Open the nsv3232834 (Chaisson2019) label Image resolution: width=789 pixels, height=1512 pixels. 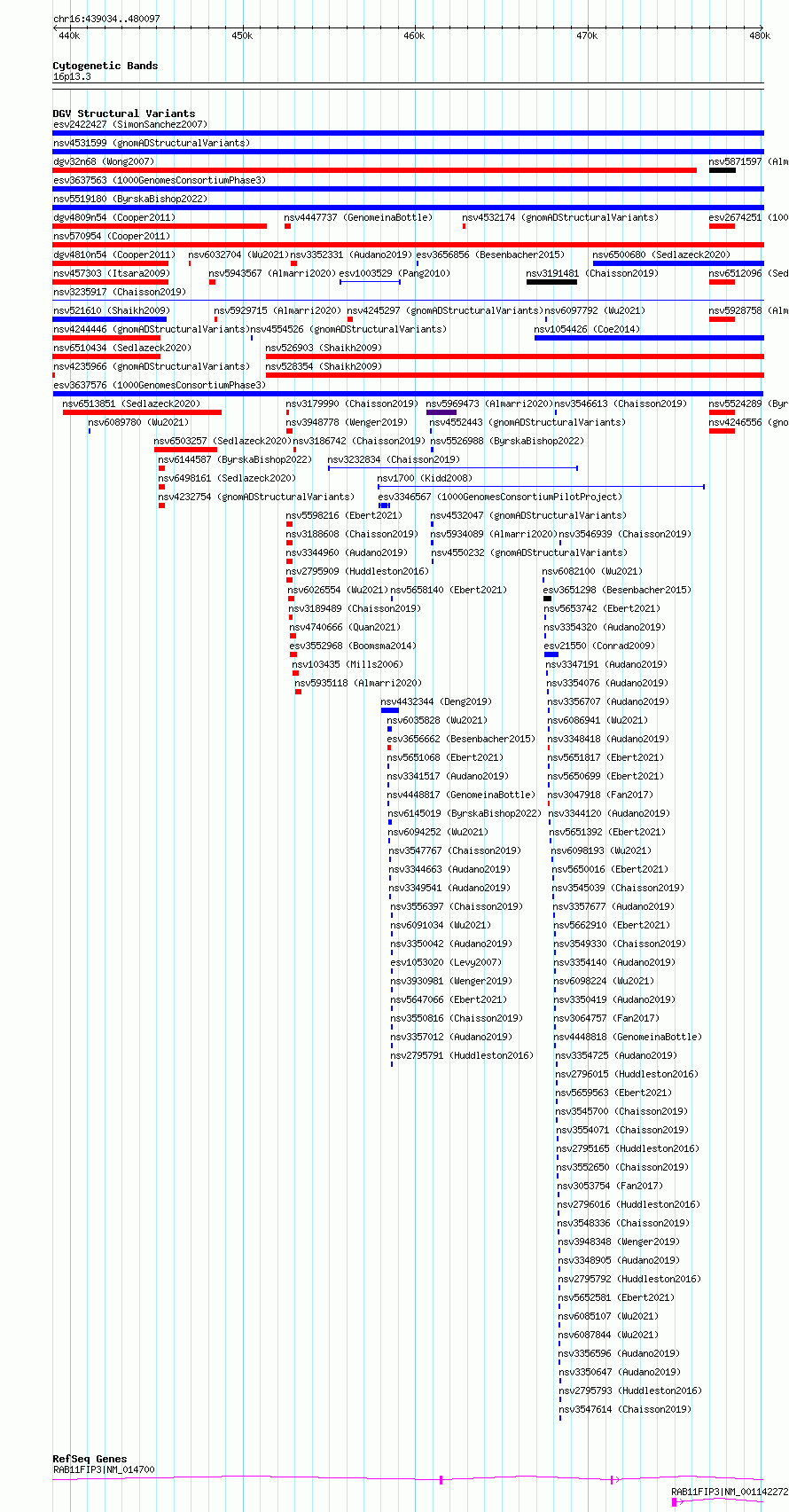pos(394,460)
